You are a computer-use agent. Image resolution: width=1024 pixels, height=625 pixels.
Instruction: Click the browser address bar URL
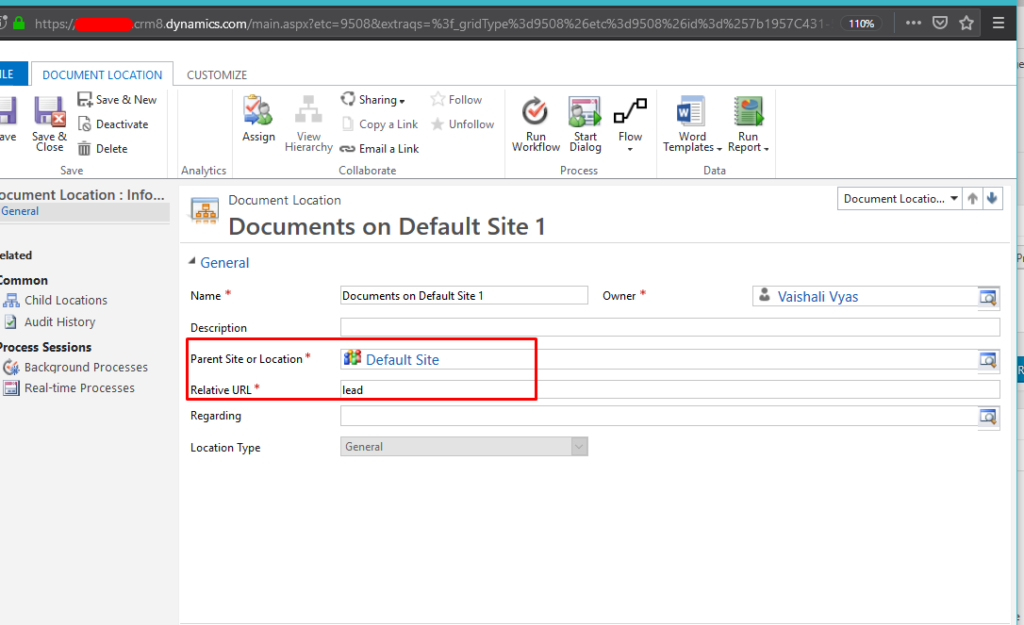click(x=431, y=24)
